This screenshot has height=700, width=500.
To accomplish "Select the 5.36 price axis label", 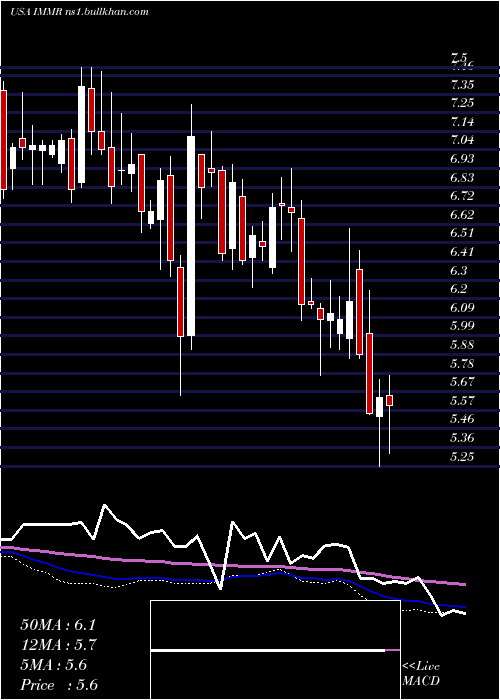I will (462, 438).
